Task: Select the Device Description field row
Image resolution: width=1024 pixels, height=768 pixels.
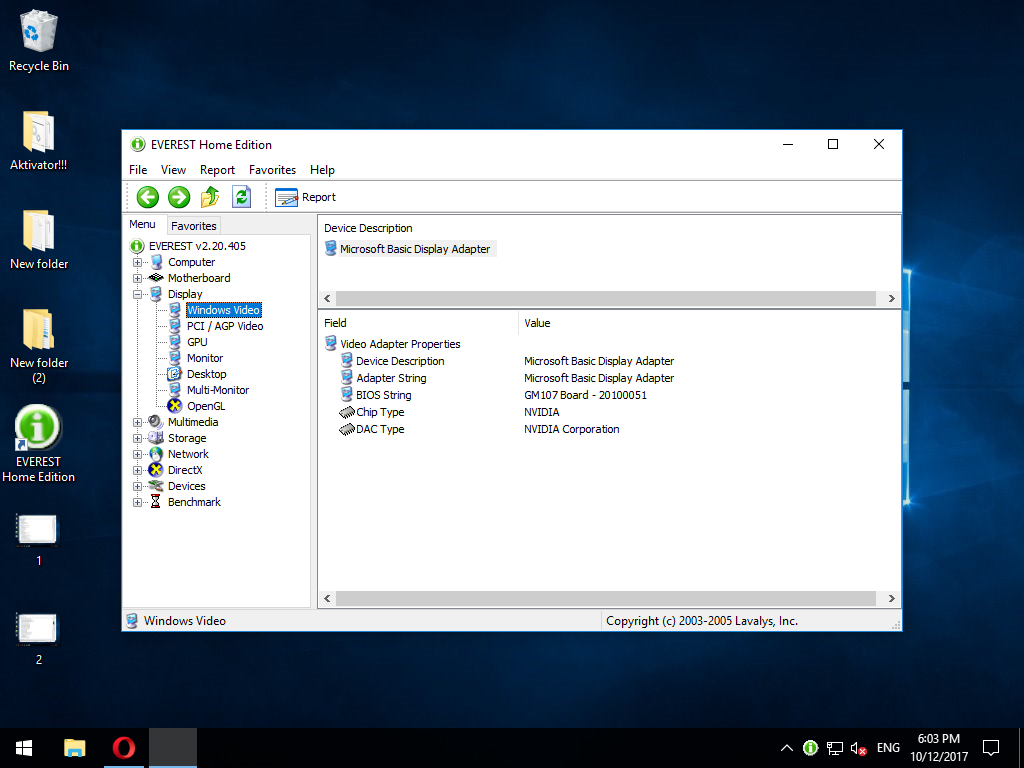Action: [x=400, y=361]
